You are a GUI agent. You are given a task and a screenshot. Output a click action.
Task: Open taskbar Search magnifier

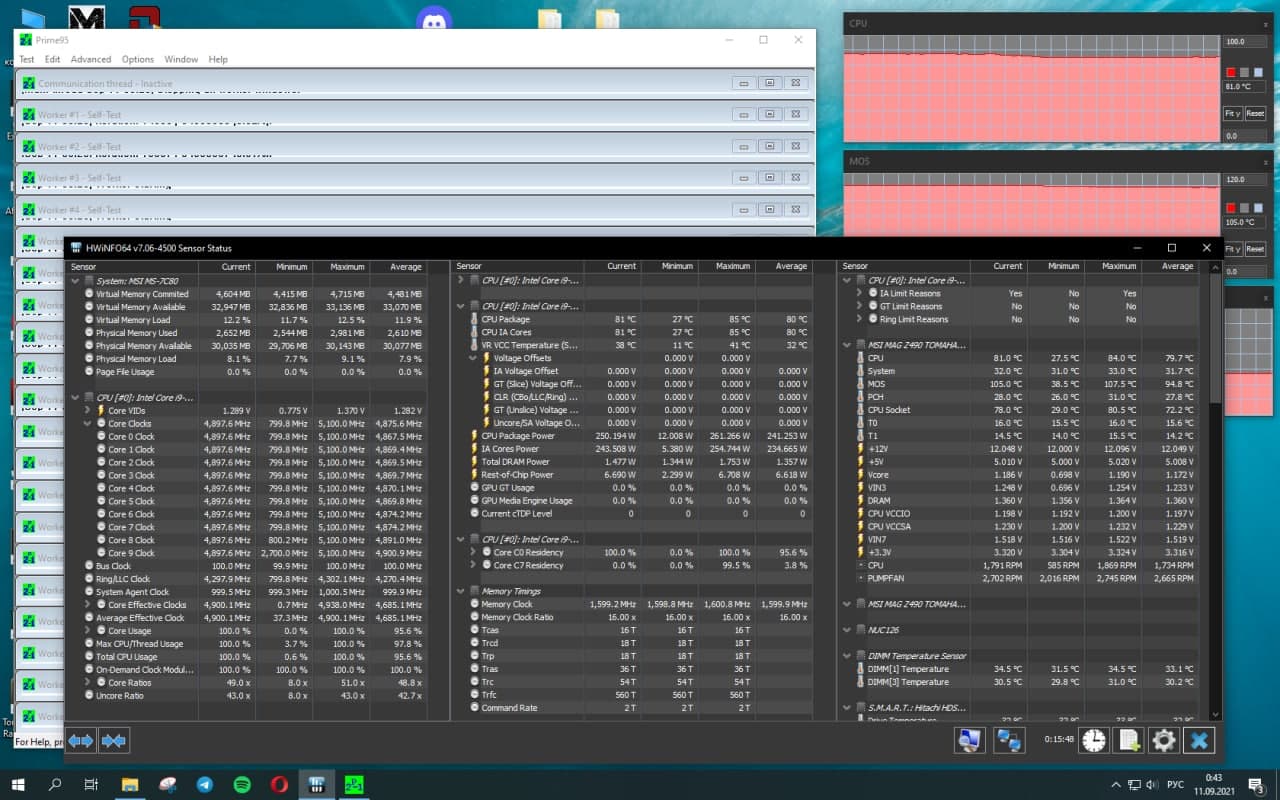[55, 784]
